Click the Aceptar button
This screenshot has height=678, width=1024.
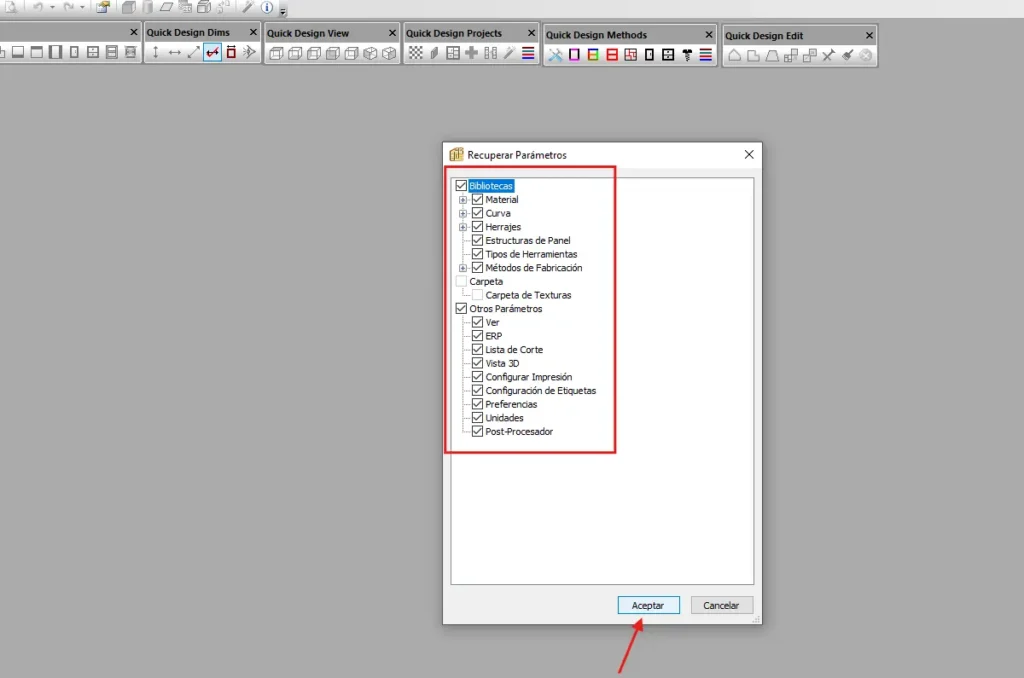tap(648, 606)
